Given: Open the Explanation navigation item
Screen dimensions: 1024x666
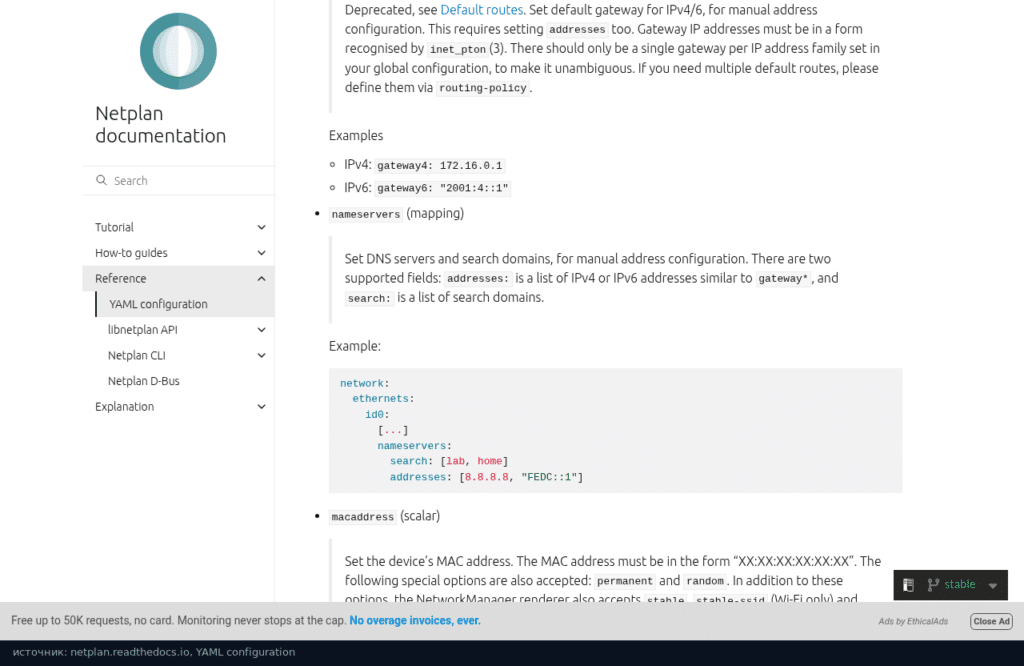Looking at the screenshot, I should [125, 407].
